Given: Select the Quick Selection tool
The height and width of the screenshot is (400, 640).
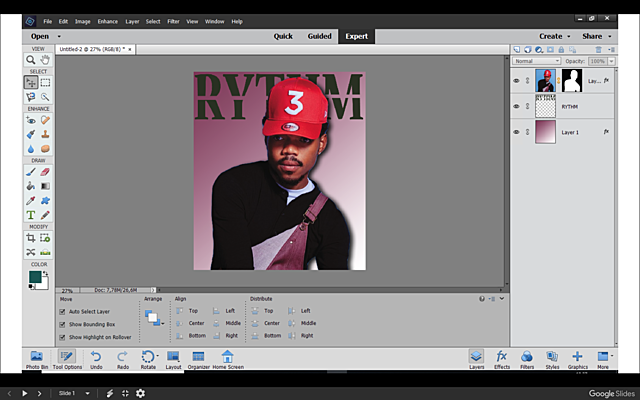Looking at the screenshot, I should click(x=45, y=97).
